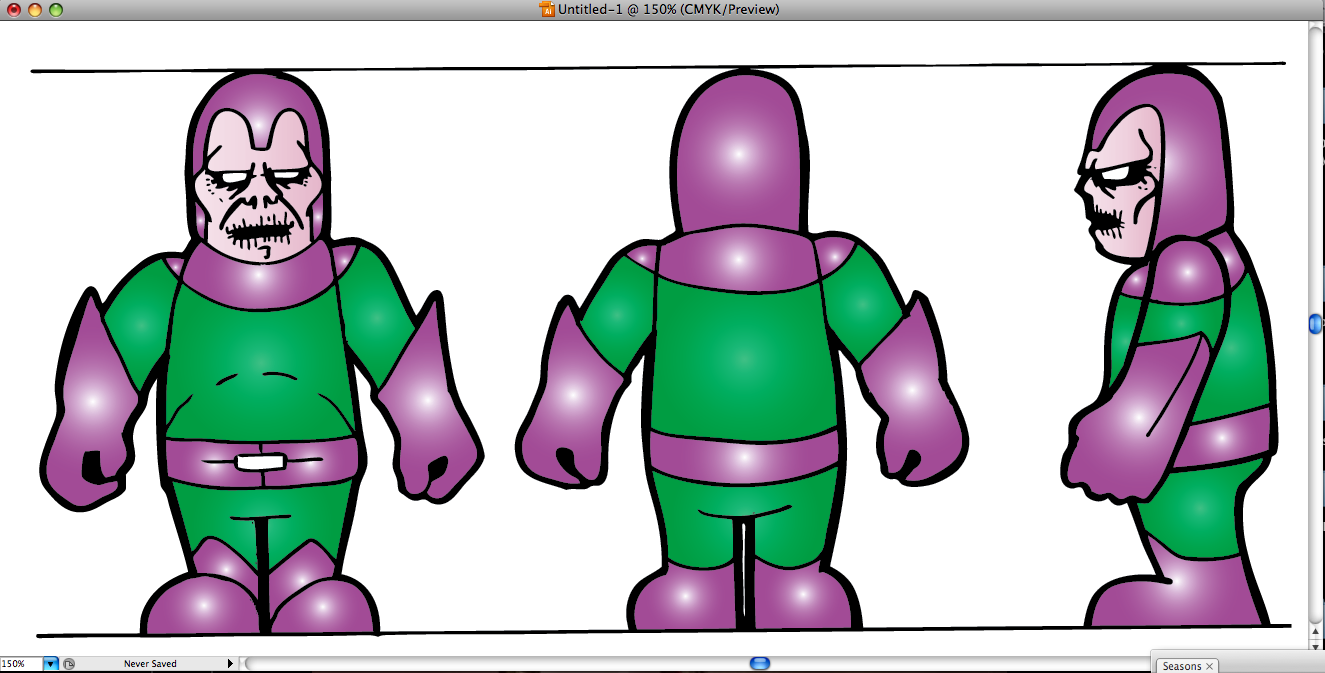Click the green zoom window button
1325x673 pixels.
click(56, 10)
